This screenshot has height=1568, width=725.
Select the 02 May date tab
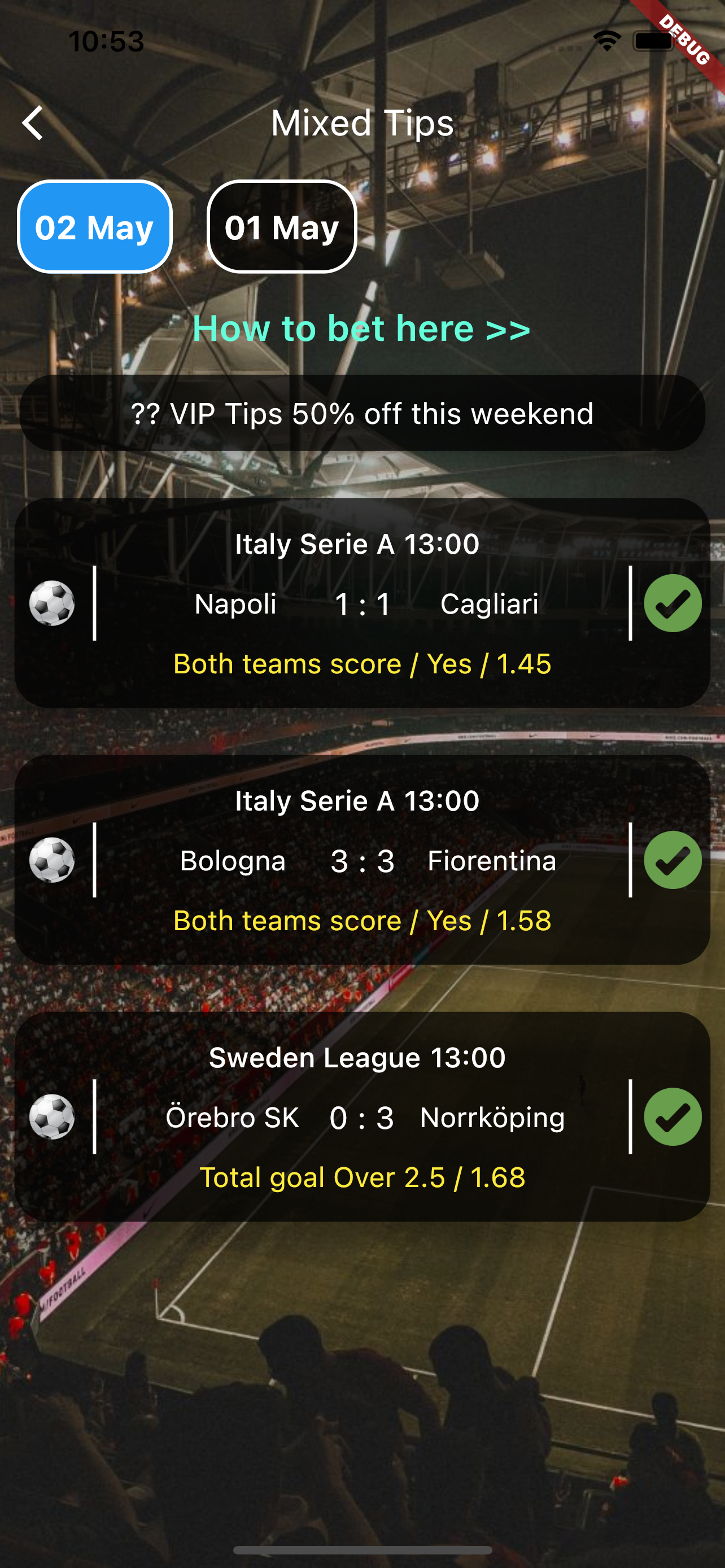coord(94,227)
